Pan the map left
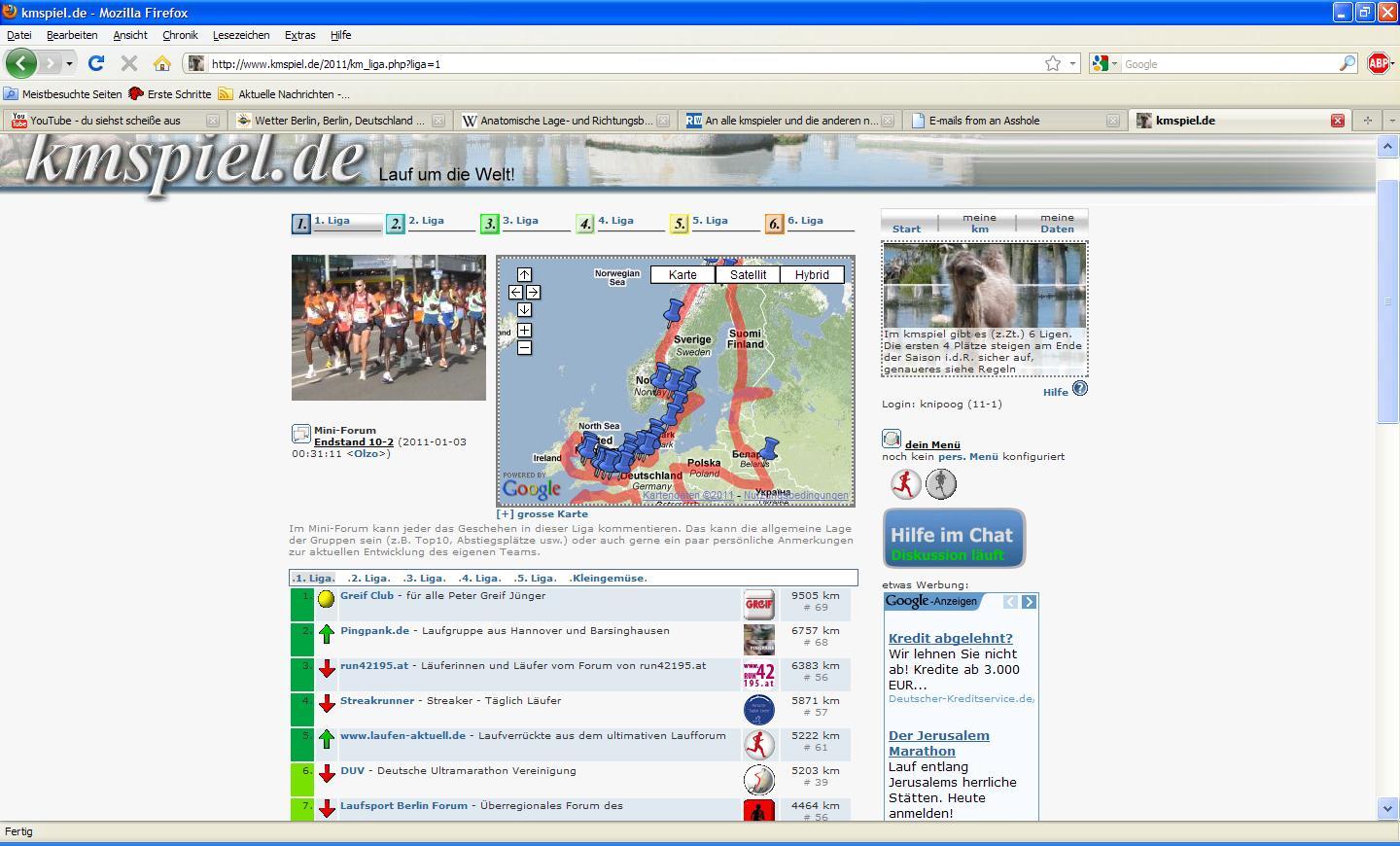The width and height of the screenshot is (1400, 846). 515,292
